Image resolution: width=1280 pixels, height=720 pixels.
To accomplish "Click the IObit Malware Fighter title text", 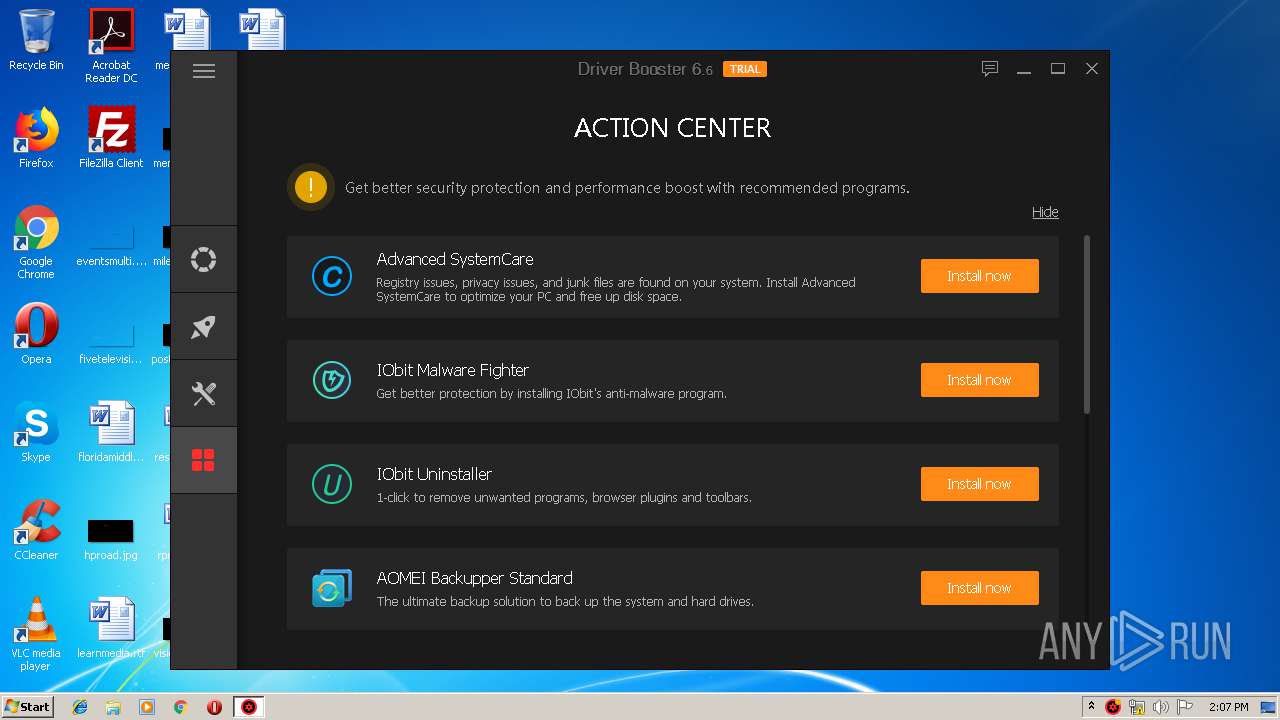I will pos(453,370).
